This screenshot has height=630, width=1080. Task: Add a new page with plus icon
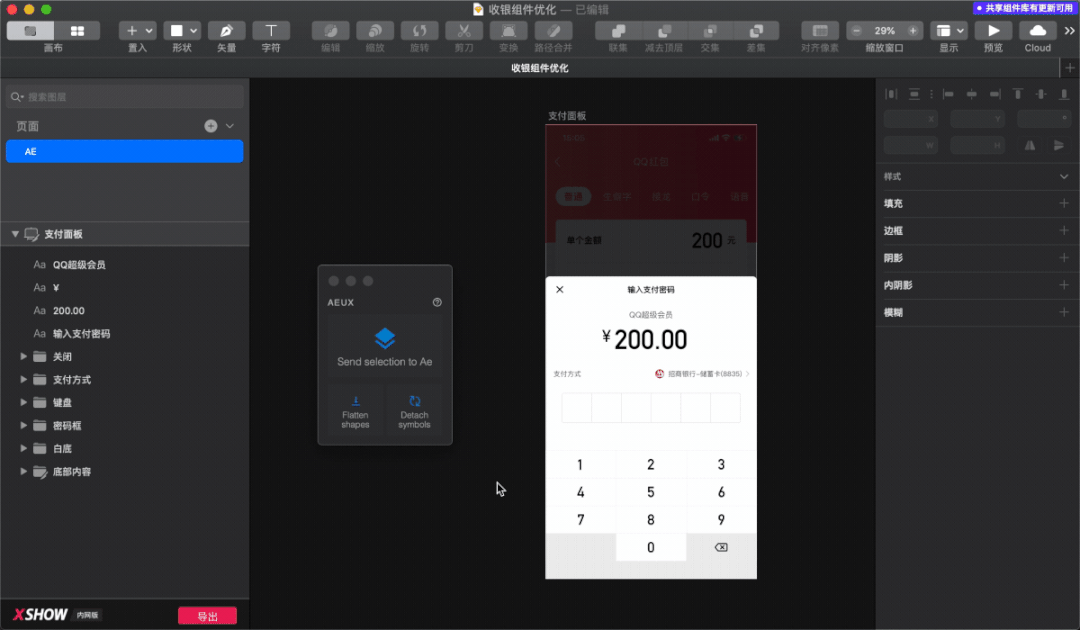click(211, 126)
